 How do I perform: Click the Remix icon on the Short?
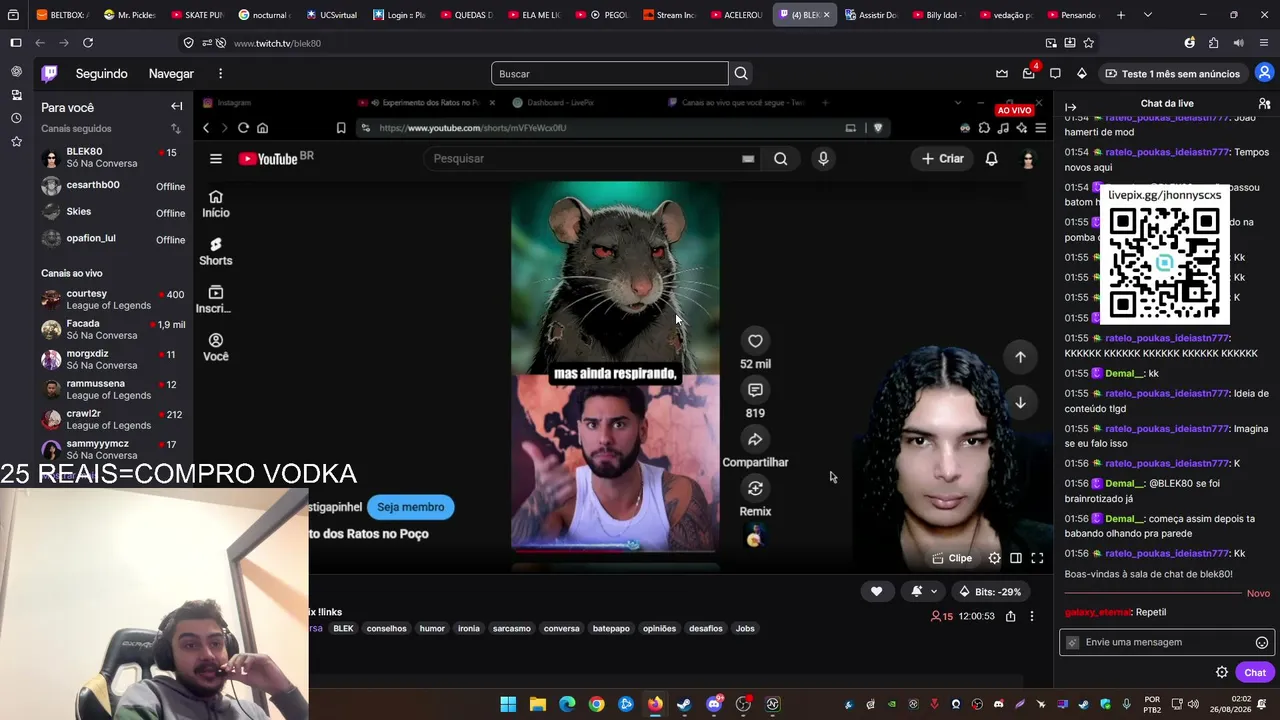pyautogui.click(x=755, y=488)
